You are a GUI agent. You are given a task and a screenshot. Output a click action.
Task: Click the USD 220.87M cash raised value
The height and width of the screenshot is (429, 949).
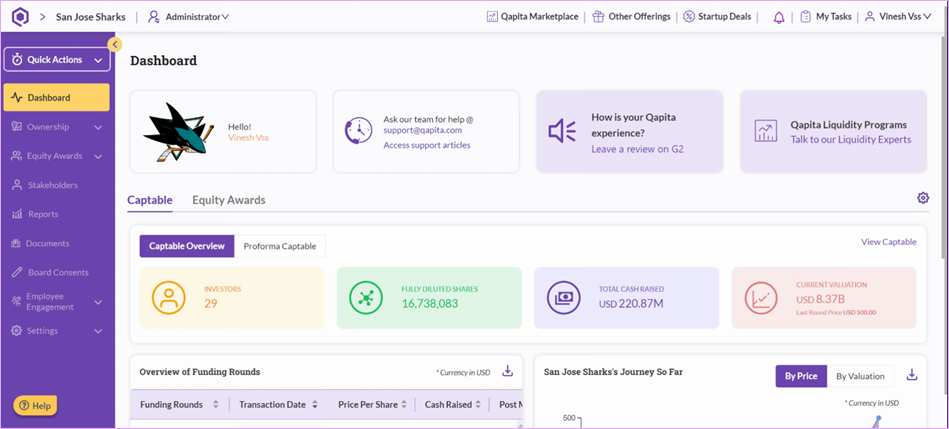click(631, 303)
